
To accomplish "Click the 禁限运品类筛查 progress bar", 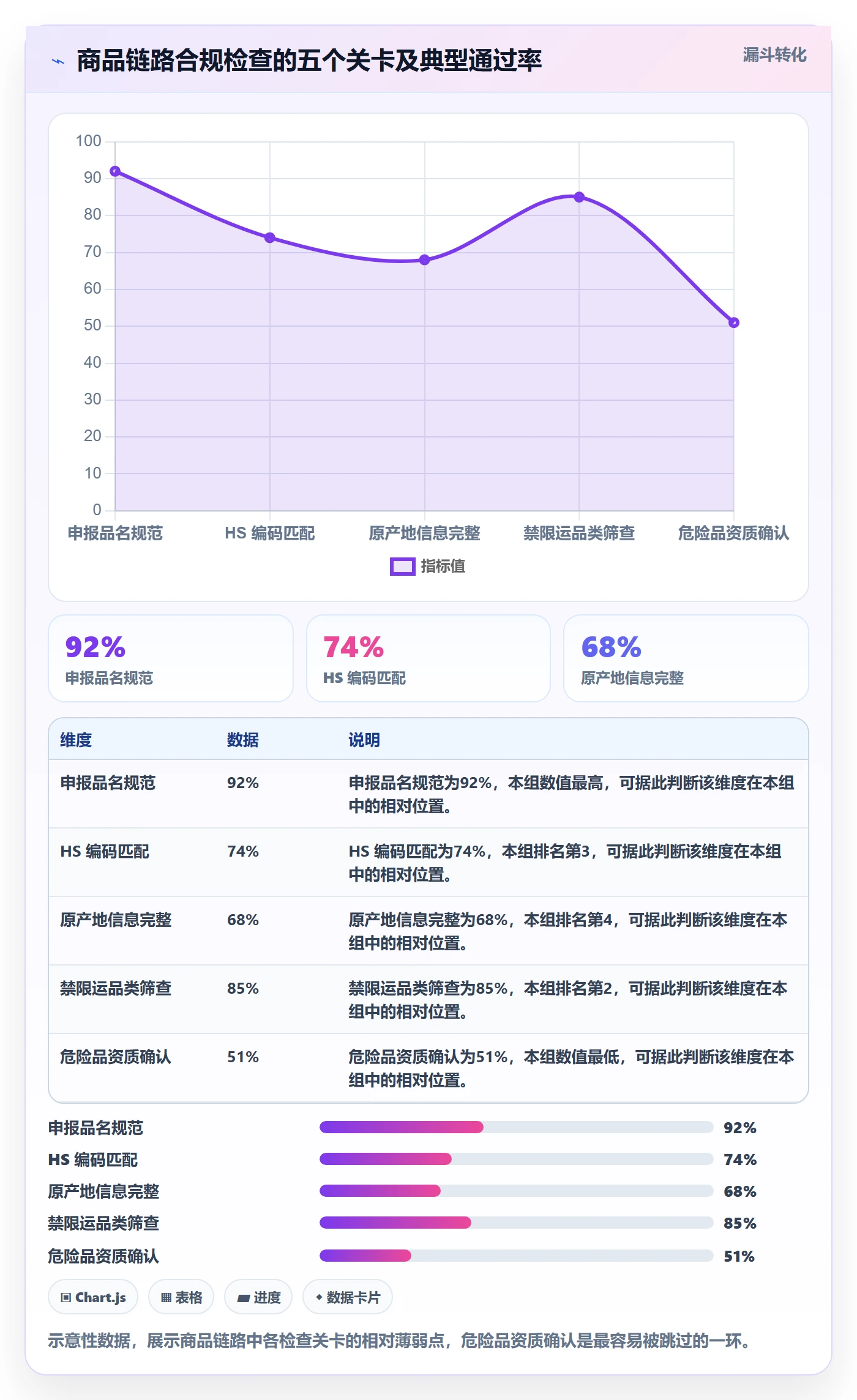I will click(516, 1223).
